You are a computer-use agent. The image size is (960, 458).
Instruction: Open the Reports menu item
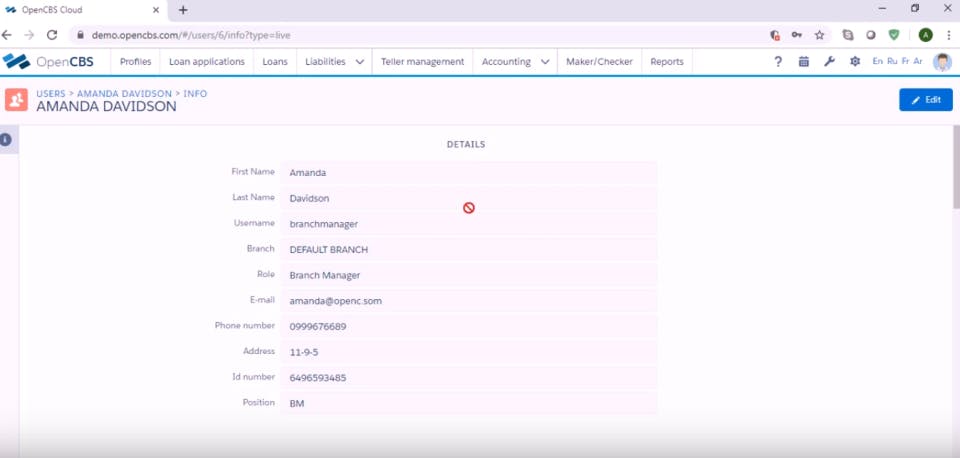click(667, 62)
